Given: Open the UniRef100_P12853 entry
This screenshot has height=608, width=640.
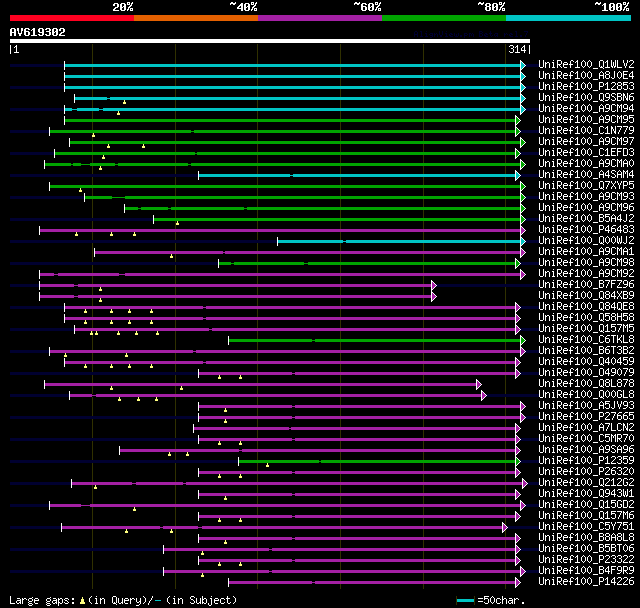Looking at the screenshot, I should click(x=586, y=87).
